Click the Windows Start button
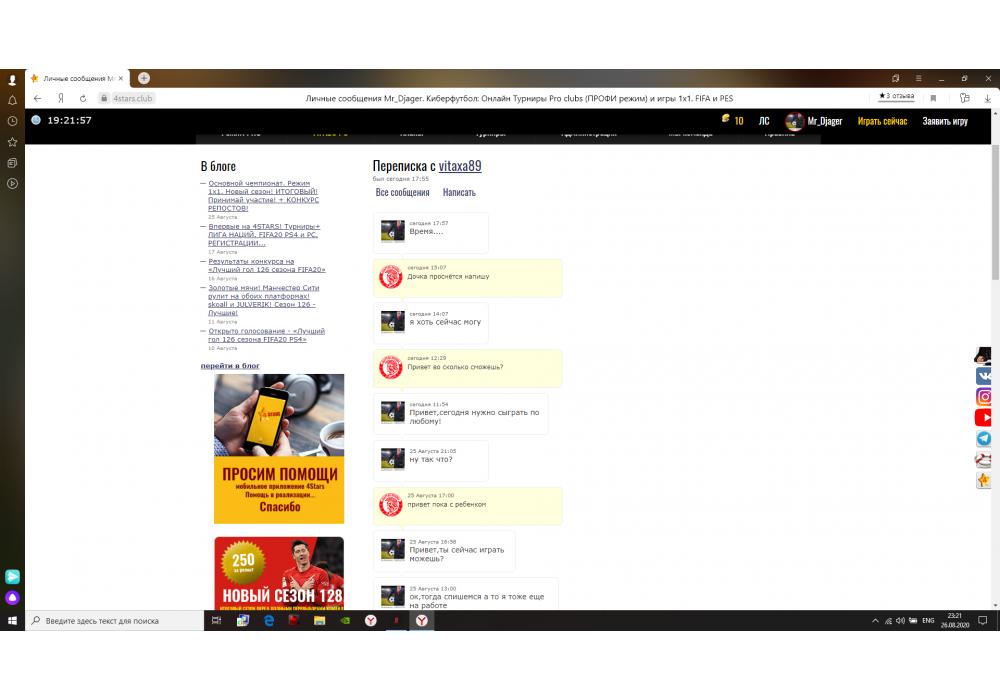The width and height of the screenshot is (1000, 700). 12,620
